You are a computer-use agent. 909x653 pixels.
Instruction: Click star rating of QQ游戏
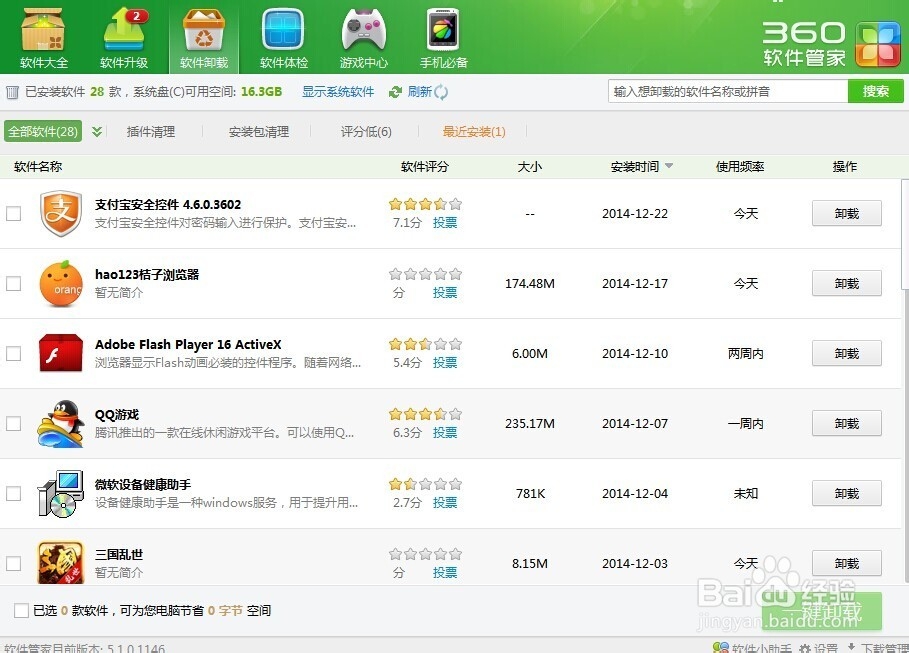pos(426,414)
